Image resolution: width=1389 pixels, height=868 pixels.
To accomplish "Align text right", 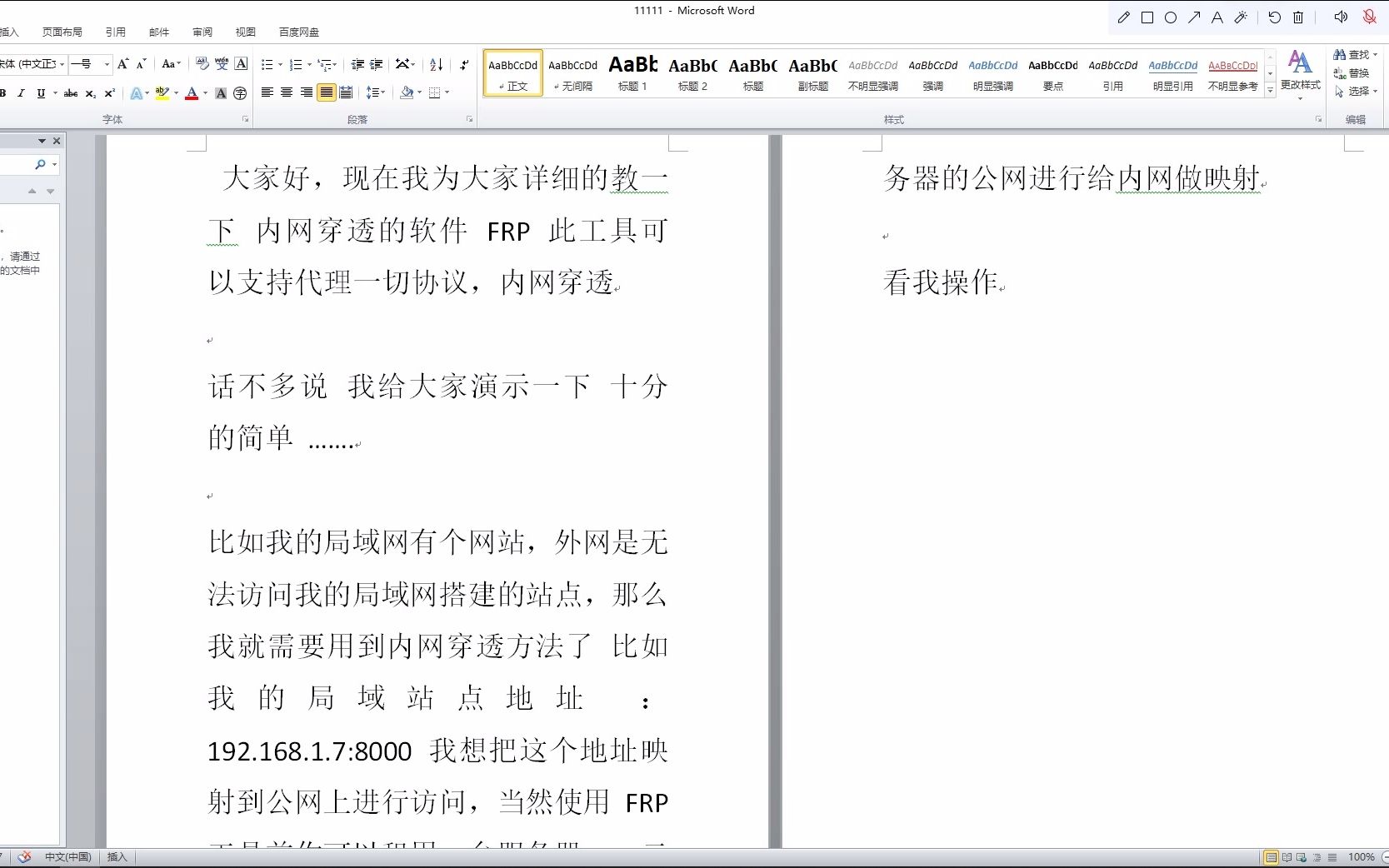I will [x=307, y=92].
